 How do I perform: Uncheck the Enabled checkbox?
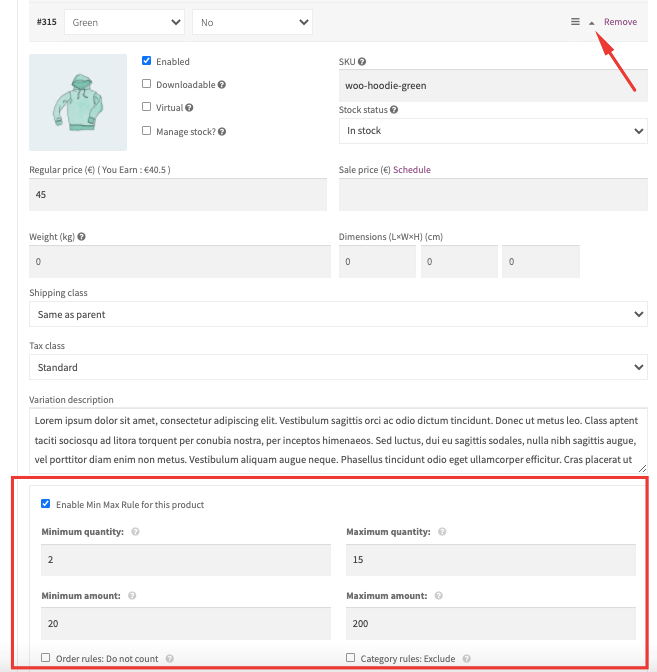(147, 61)
